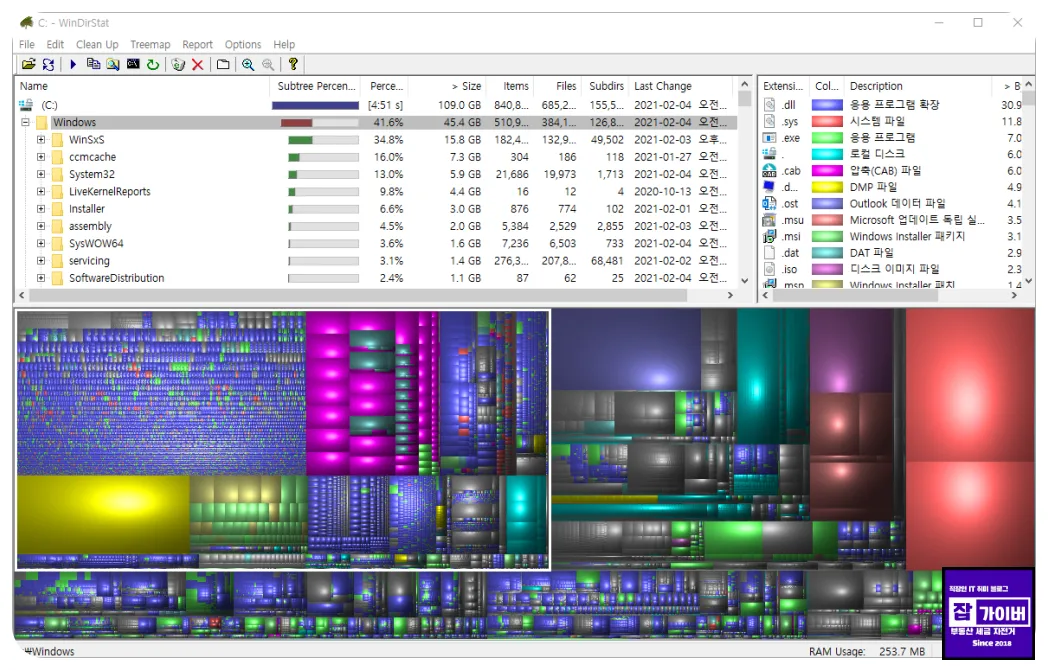Viewport: 1048px width, 670px height.
Task: Open the Help menu
Action: point(284,44)
